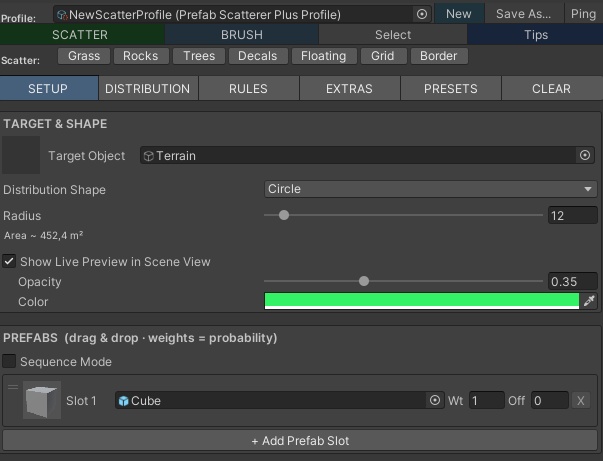The width and height of the screenshot is (603, 461).
Task: Click the 'Area ~ 452,4 m²' text
Action: click(43, 235)
